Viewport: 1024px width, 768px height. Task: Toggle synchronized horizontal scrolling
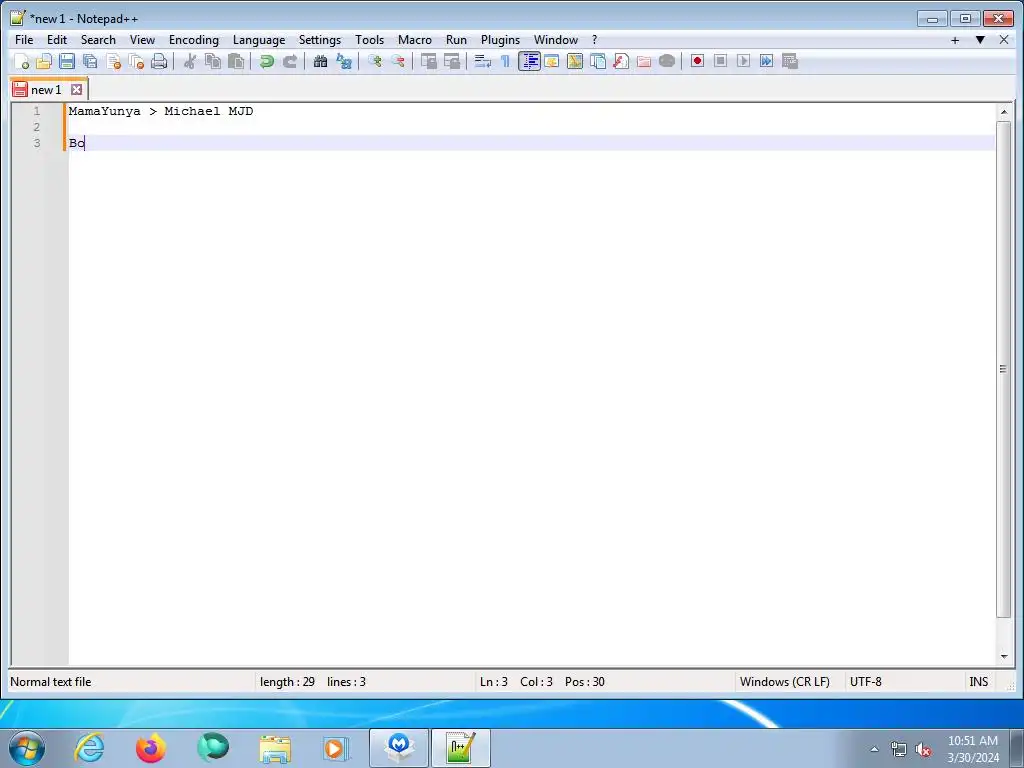(x=451, y=61)
